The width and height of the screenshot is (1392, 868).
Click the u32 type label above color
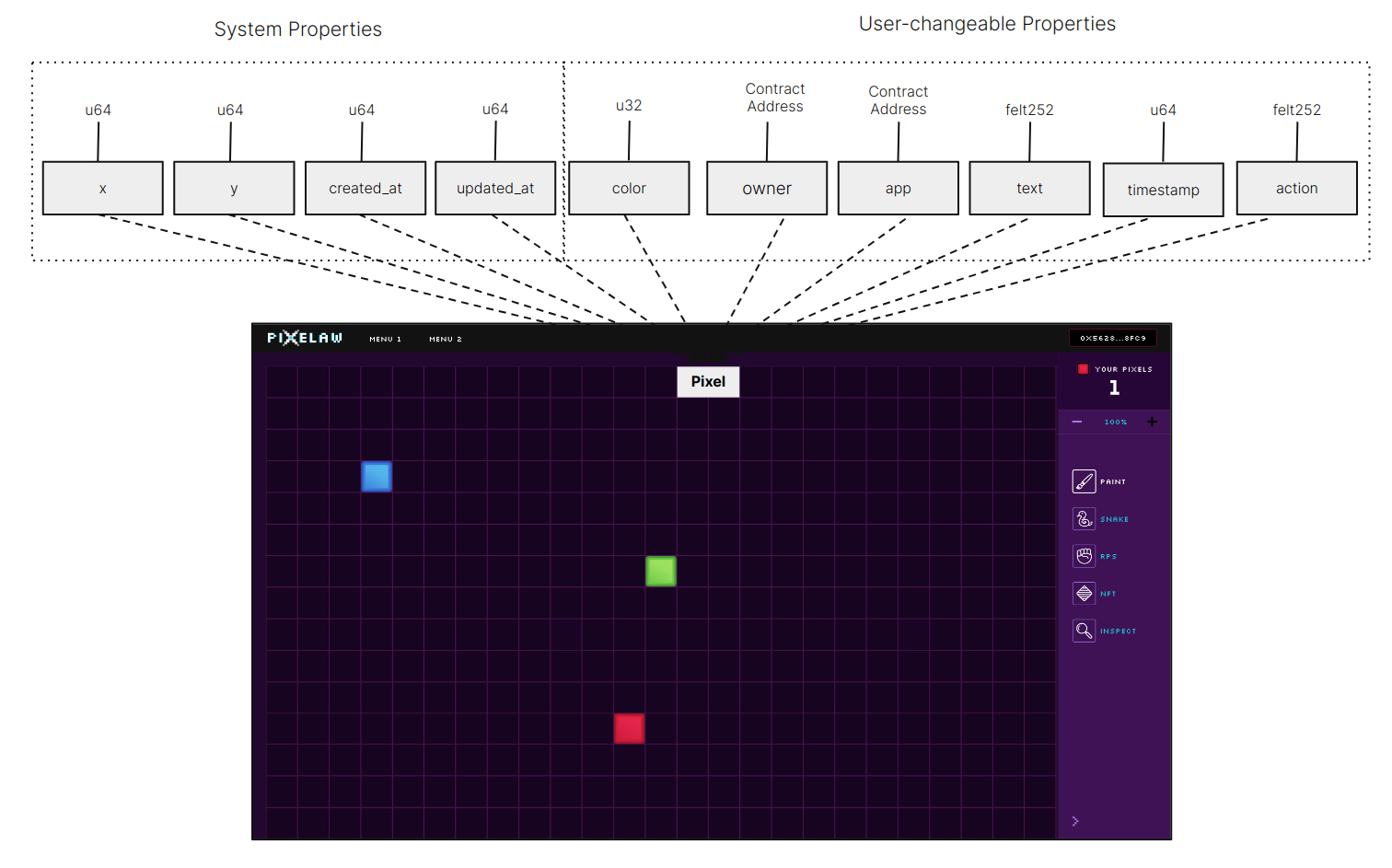[629, 106]
